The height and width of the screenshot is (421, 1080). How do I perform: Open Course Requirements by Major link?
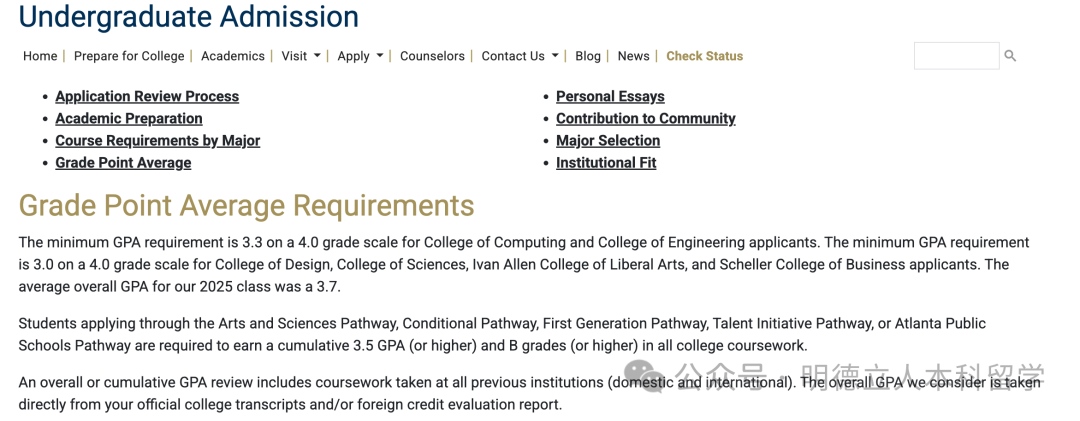coord(158,141)
